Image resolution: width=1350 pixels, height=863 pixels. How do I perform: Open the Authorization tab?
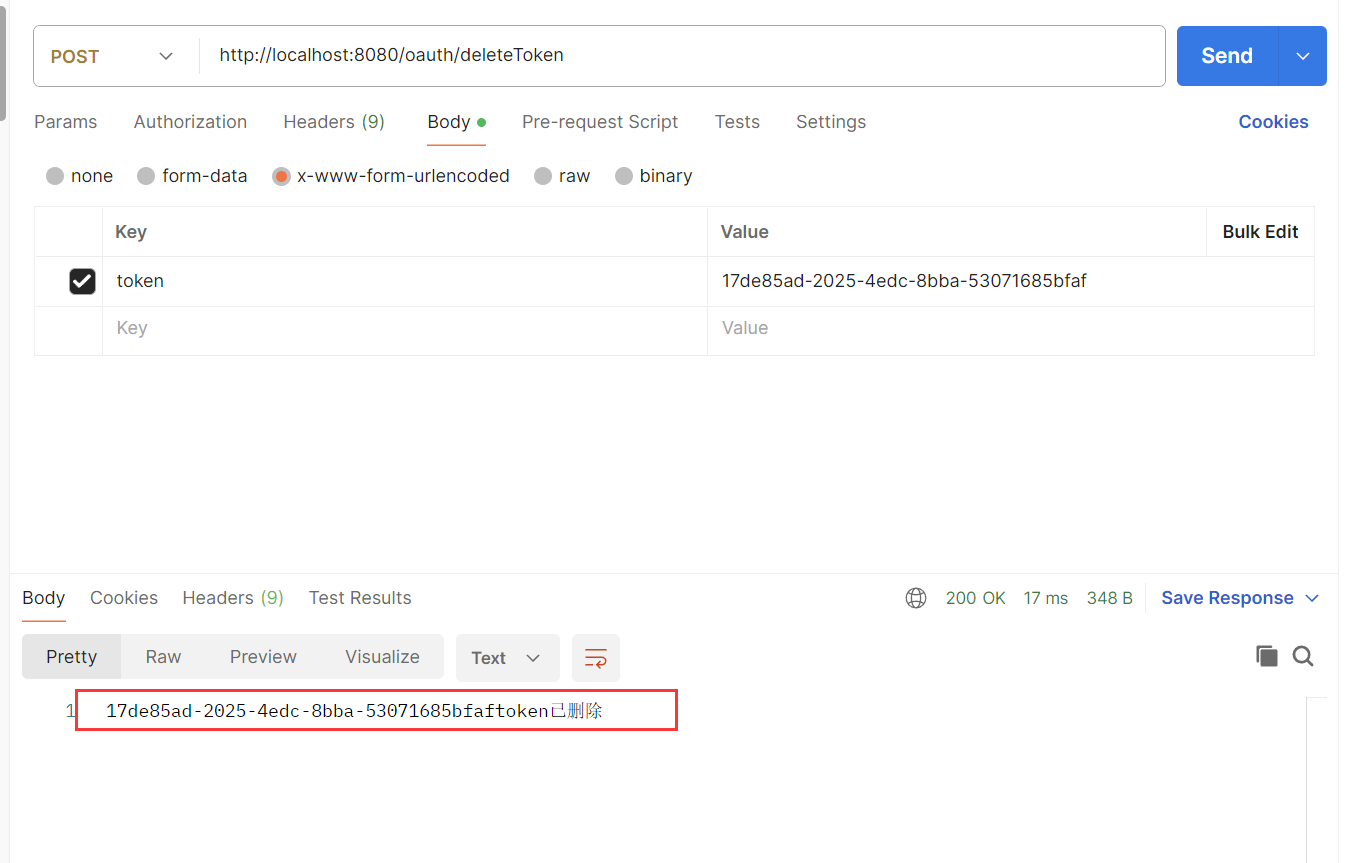point(190,122)
